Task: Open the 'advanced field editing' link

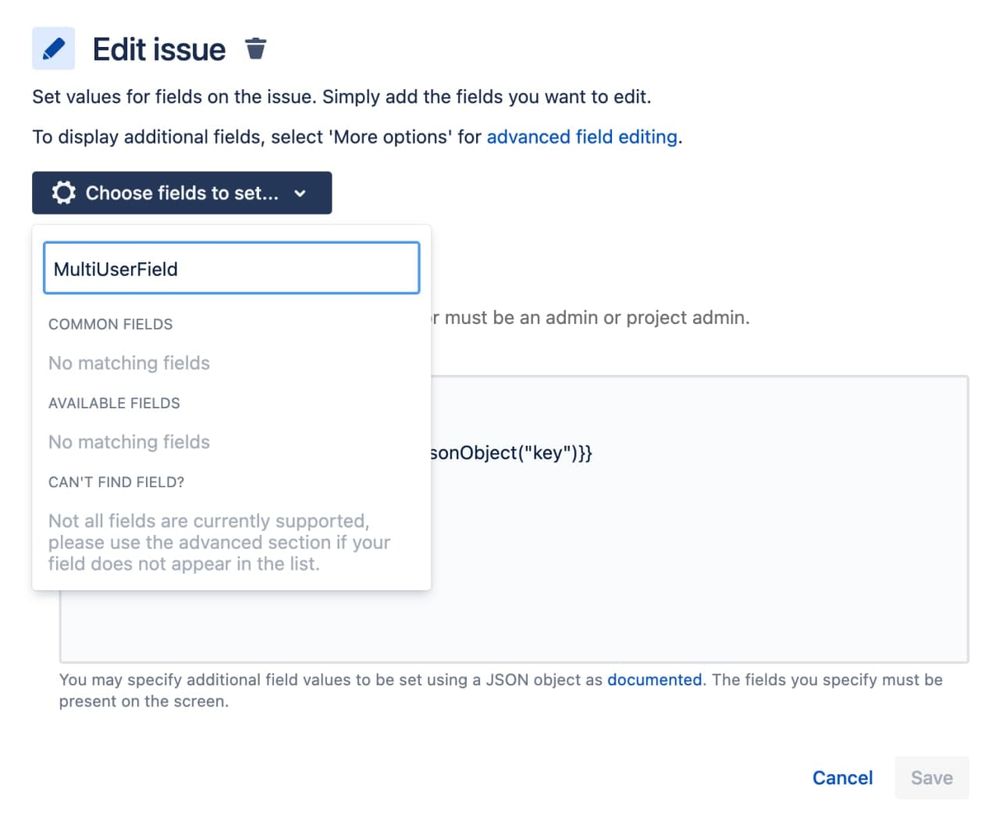Action: point(582,137)
